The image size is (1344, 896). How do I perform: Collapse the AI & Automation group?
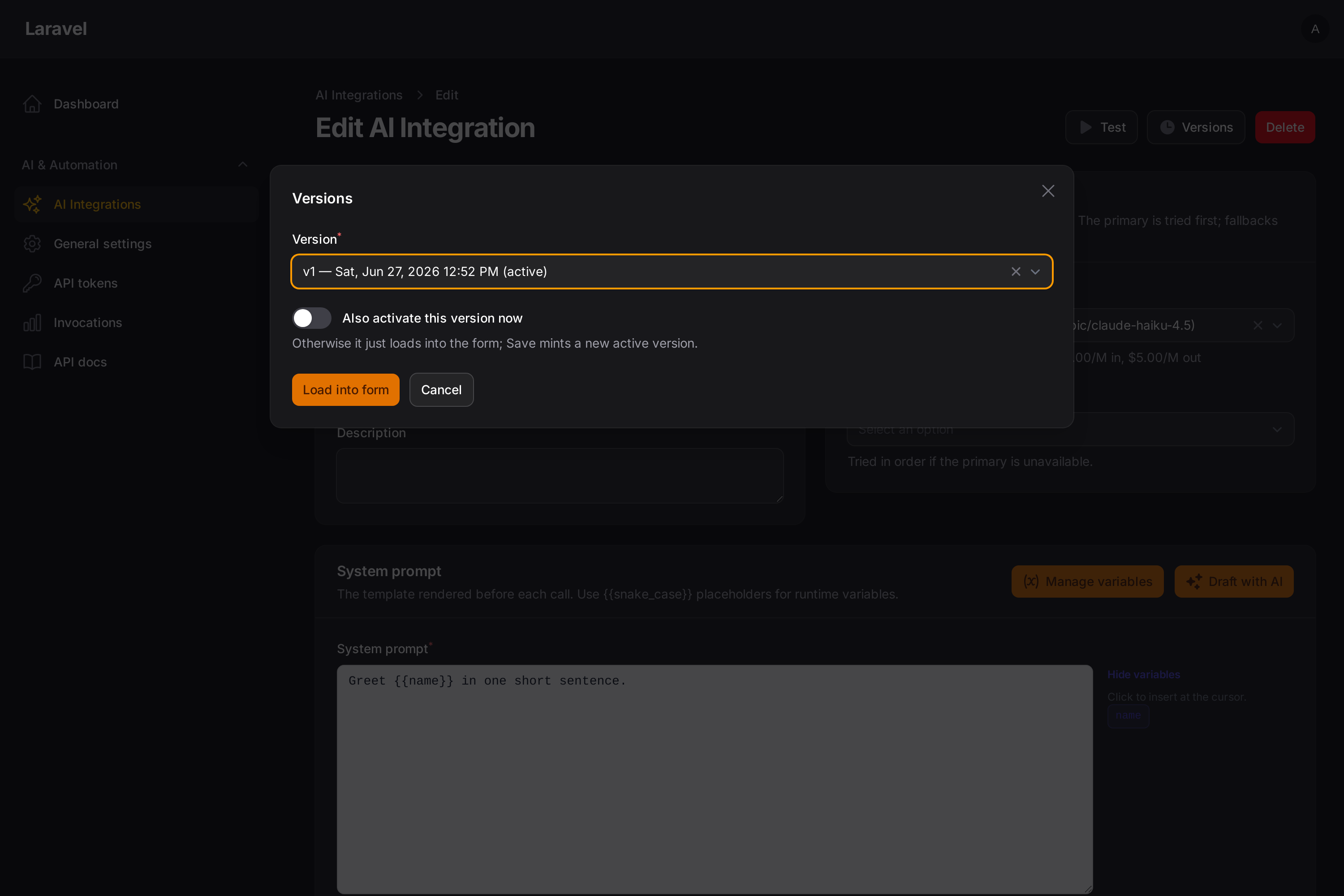pos(243,164)
